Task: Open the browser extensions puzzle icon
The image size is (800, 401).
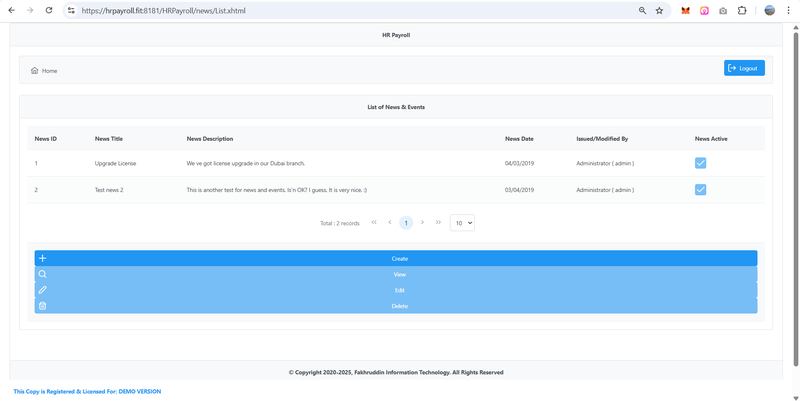Action: [742, 11]
